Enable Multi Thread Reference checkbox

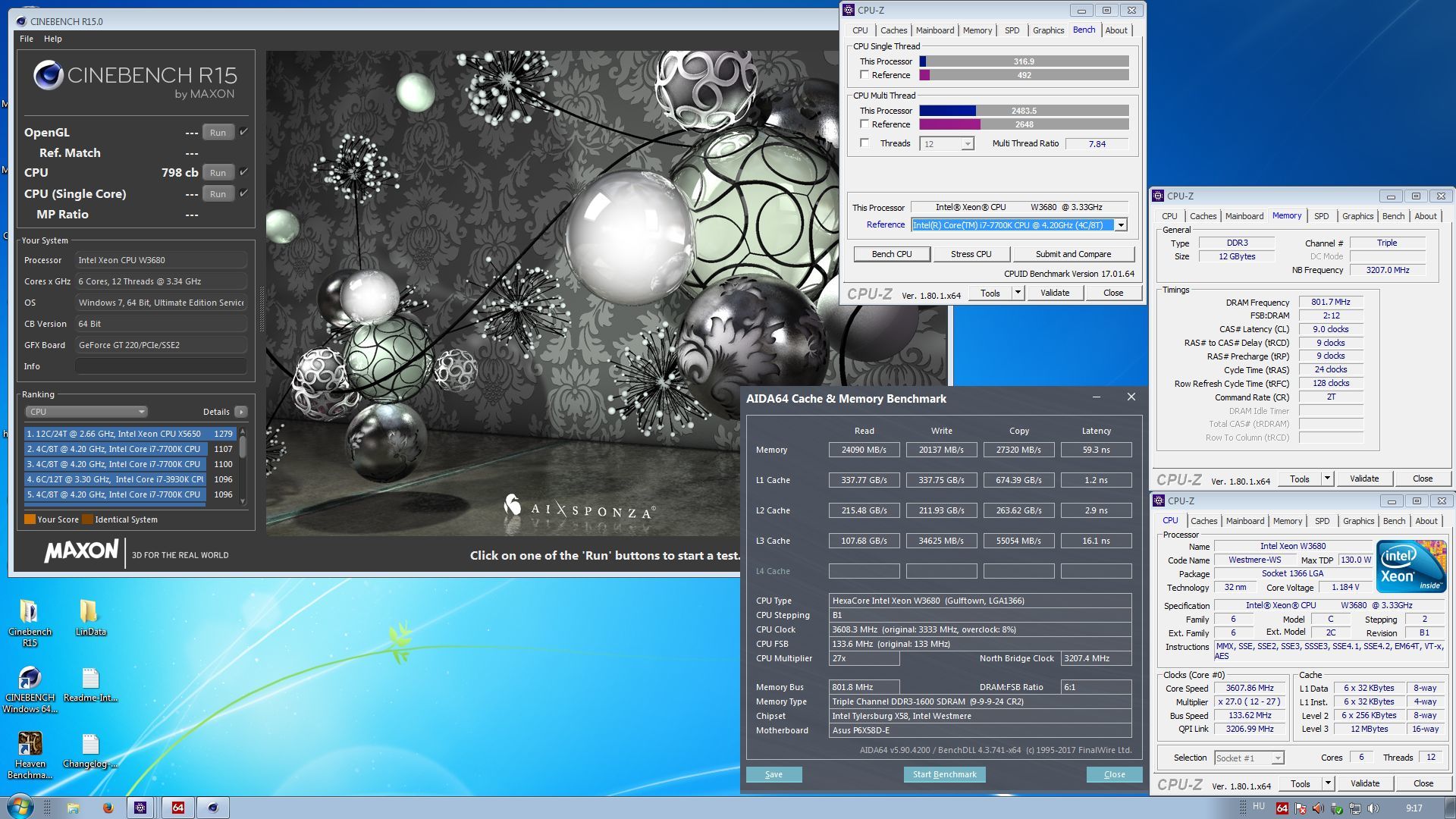864,124
